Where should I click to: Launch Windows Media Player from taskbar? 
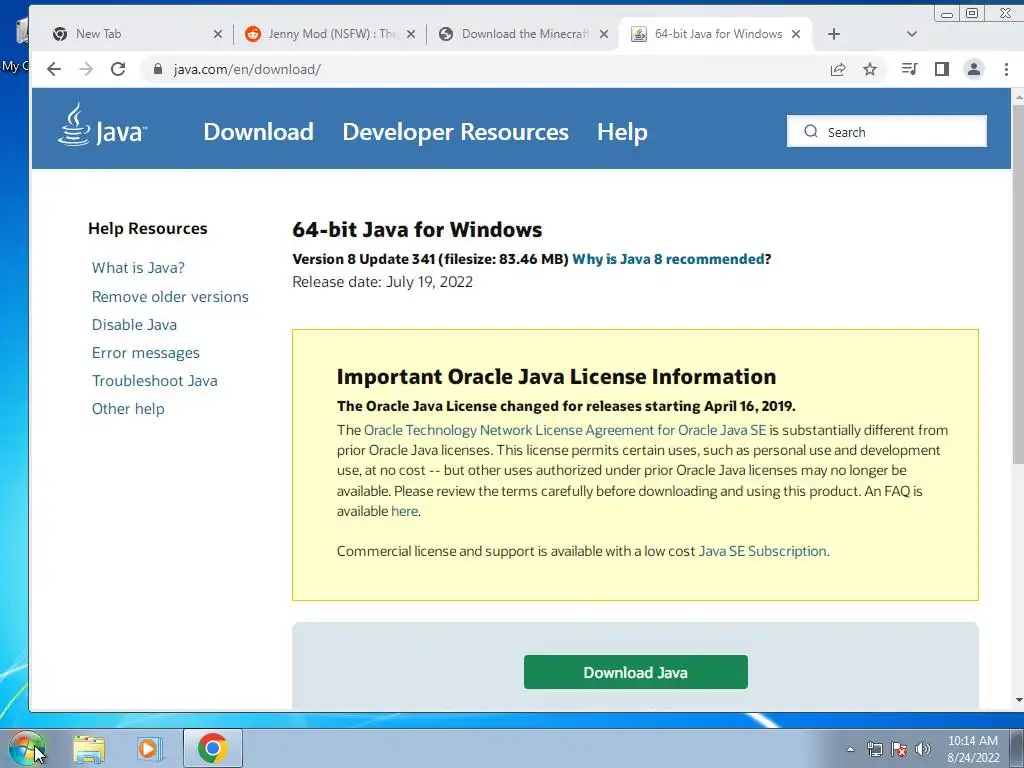tap(150, 748)
